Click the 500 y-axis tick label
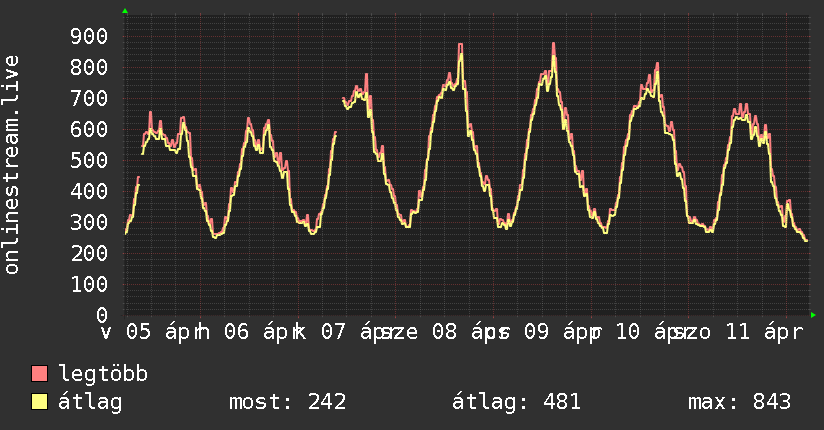824x430 pixels. 89,160
